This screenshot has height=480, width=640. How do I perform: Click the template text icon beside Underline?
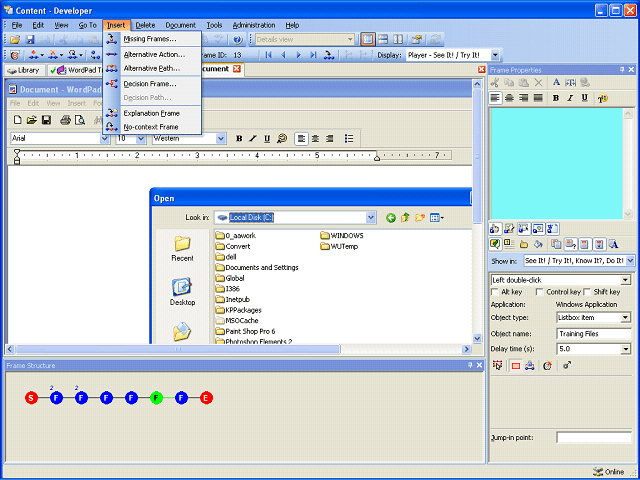602,98
